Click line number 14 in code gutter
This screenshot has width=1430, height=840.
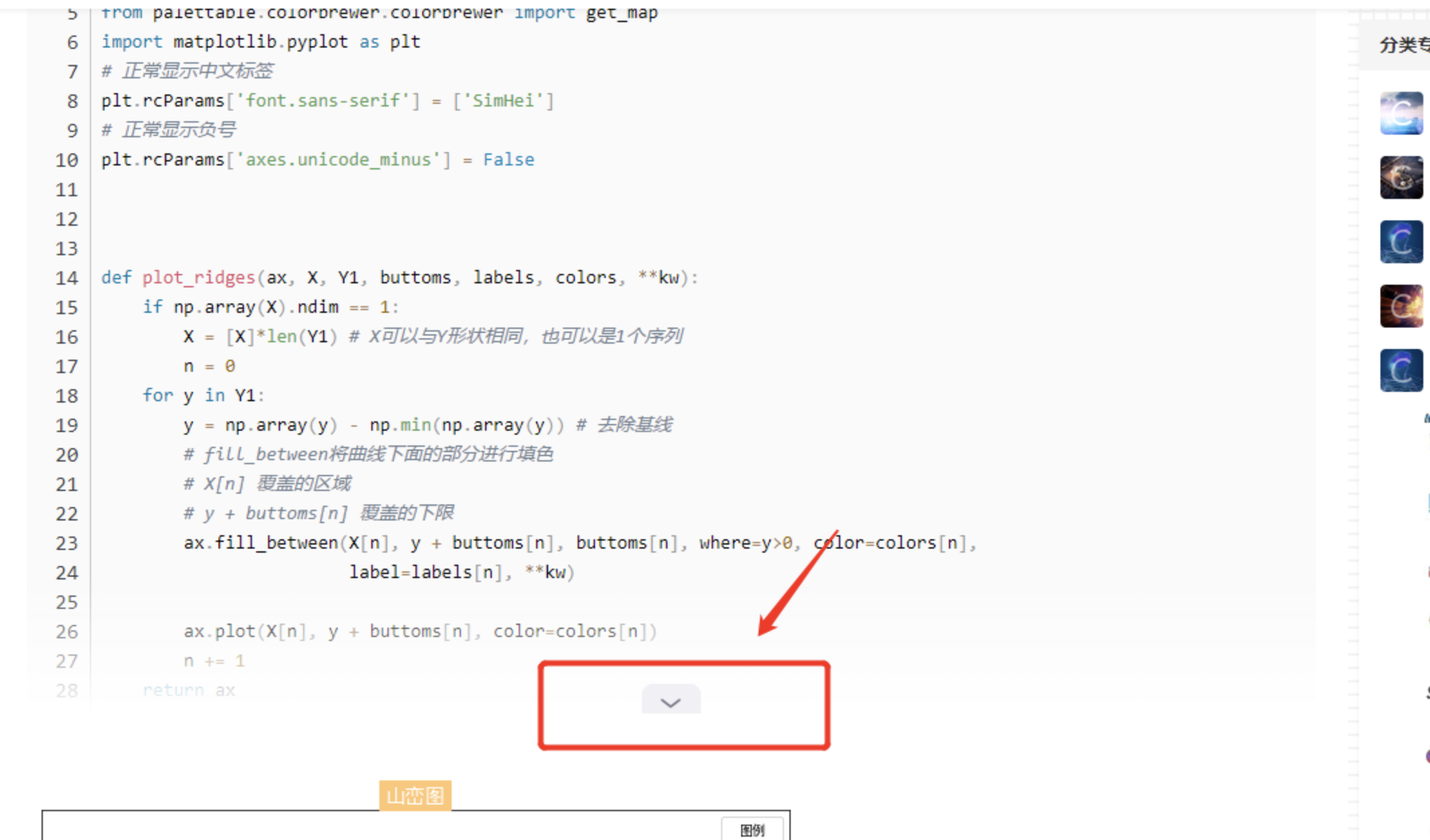pos(66,278)
